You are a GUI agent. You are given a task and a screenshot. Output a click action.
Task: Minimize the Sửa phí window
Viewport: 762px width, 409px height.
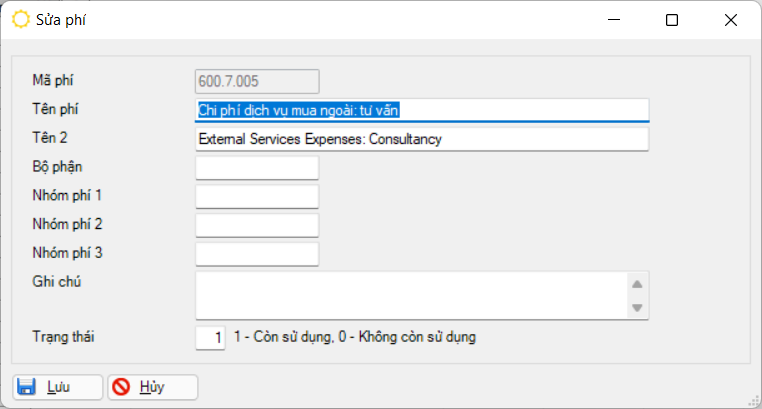pos(613,20)
